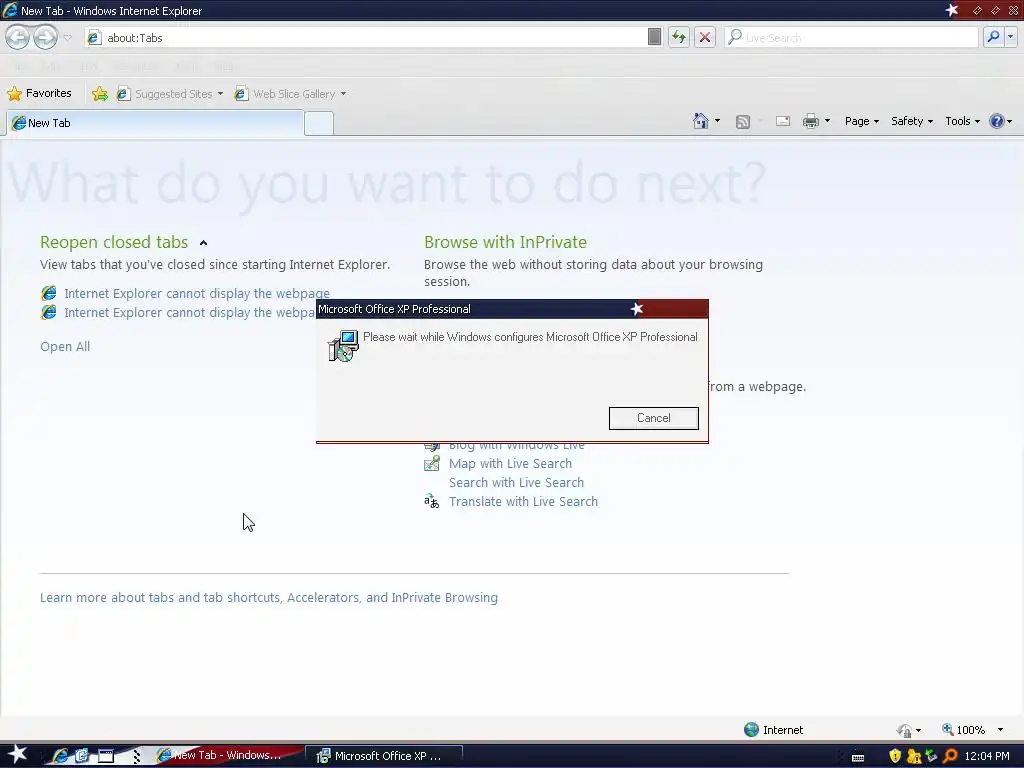This screenshot has height=768, width=1024.
Task: Click the Outlook Express quick launch icon
Action: click(82, 756)
